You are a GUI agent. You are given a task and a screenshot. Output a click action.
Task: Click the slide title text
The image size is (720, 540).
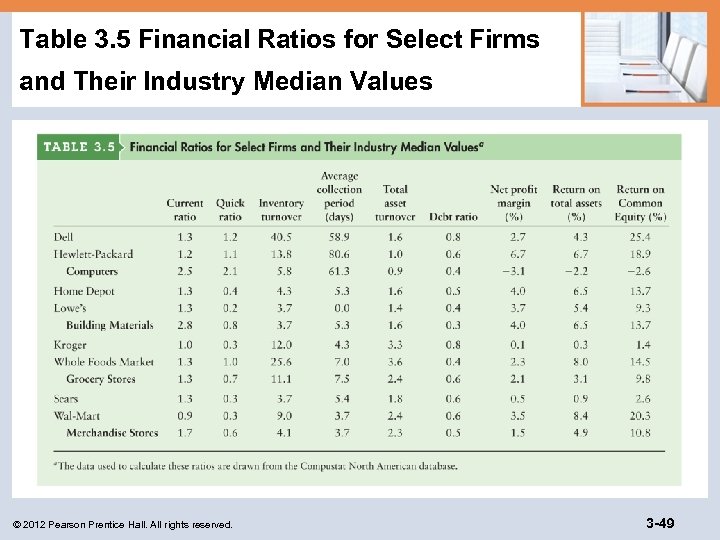[279, 60]
